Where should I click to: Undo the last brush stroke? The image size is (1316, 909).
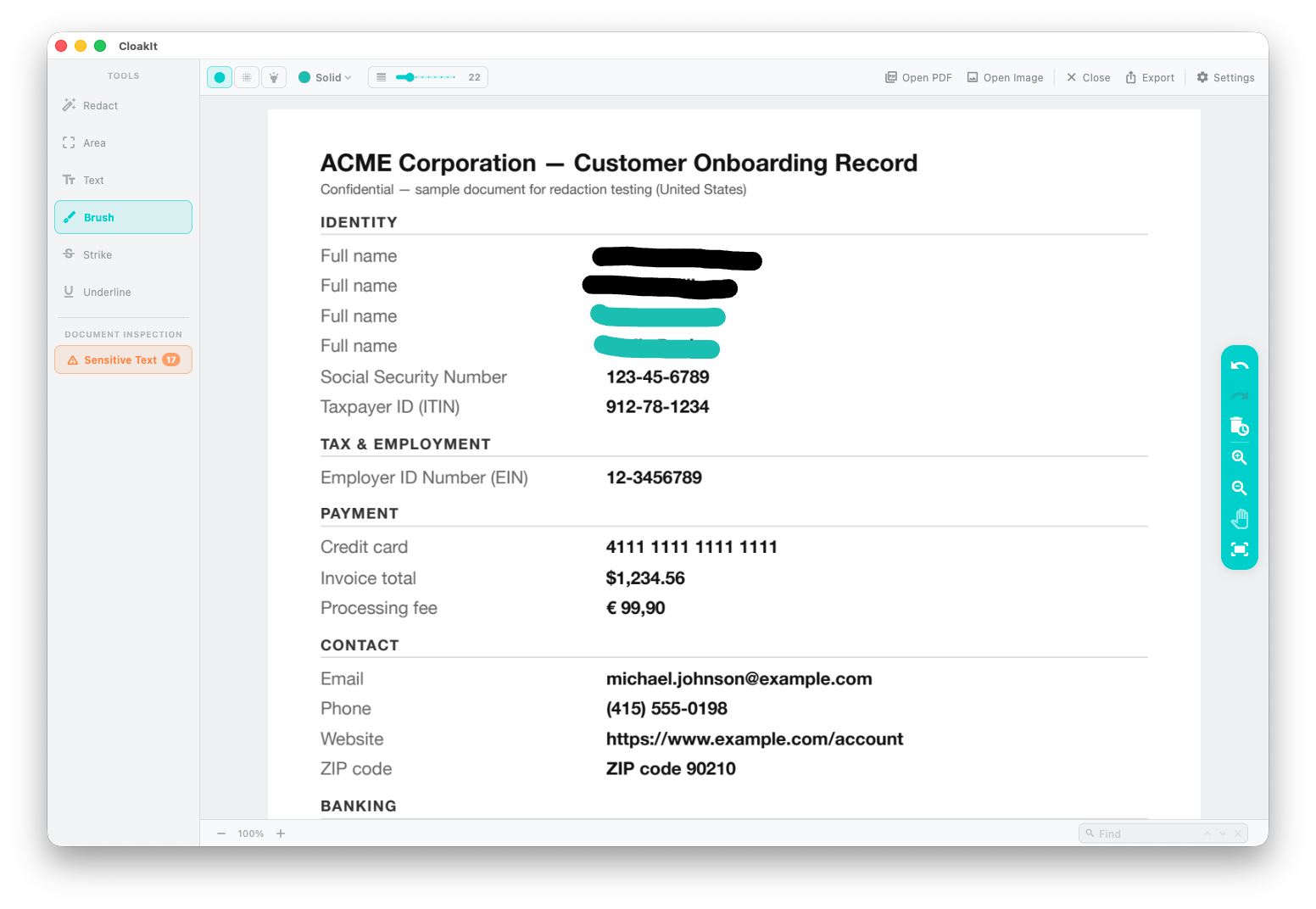[1240, 366]
